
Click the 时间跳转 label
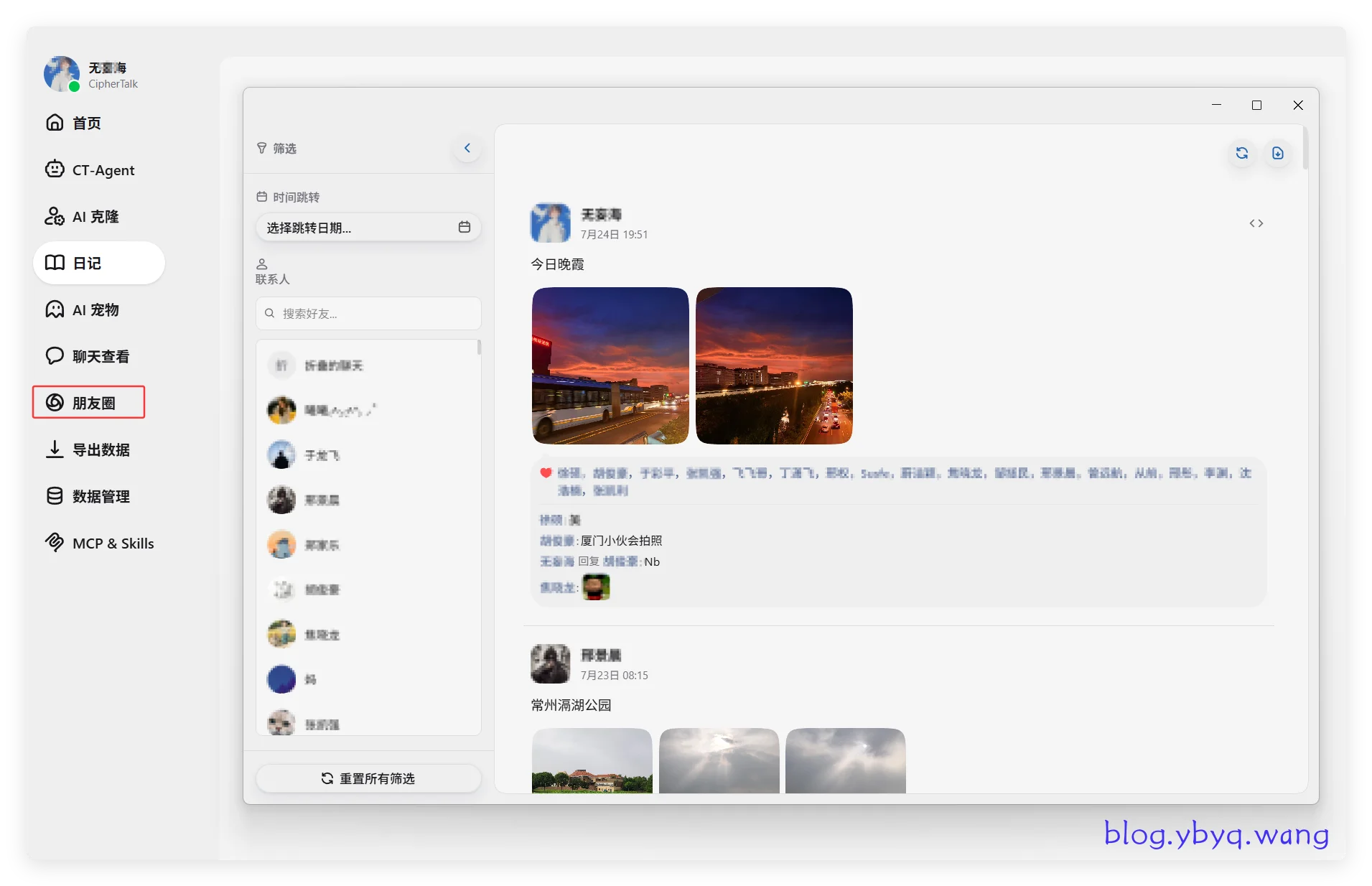pos(296,197)
